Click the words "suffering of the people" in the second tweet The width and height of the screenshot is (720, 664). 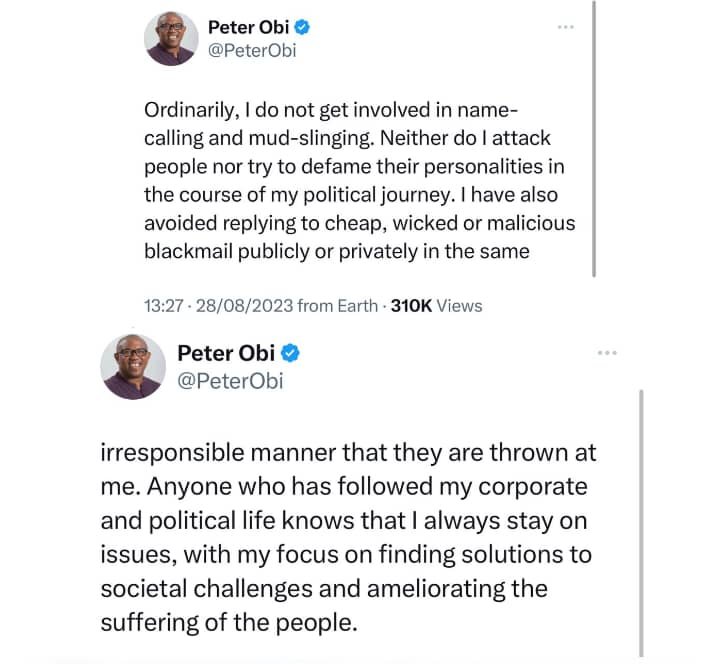click(x=228, y=622)
